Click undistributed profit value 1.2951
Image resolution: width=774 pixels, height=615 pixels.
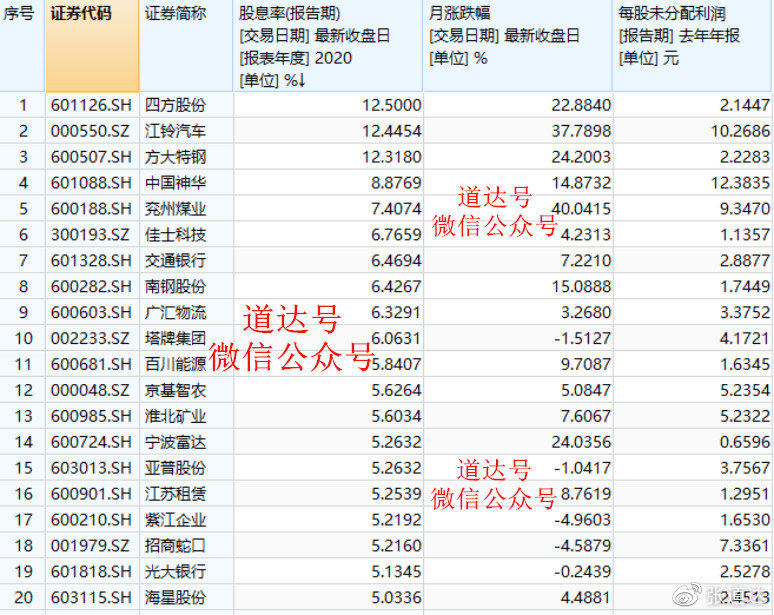745,494
